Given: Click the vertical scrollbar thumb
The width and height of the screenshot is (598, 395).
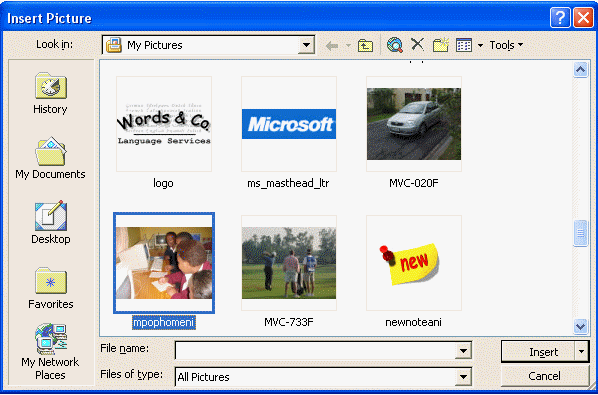Looking at the screenshot, I should [580, 233].
